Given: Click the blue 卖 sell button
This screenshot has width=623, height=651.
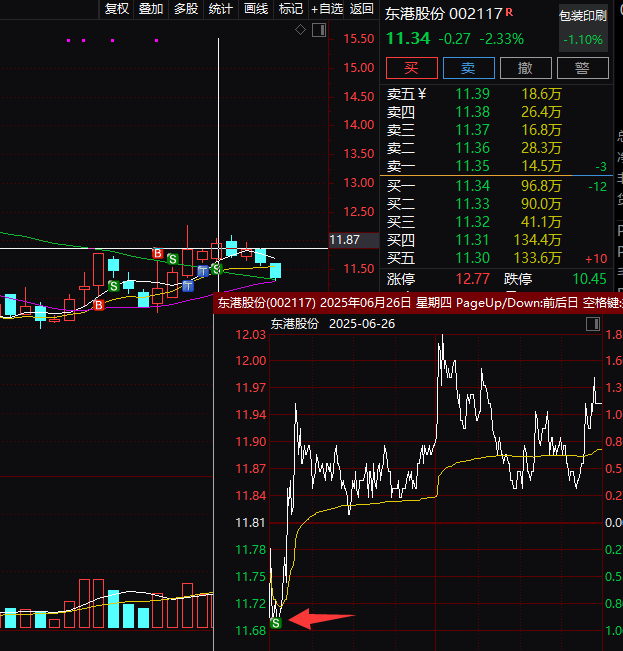Looking at the screenshot, I should click(469, 68).
